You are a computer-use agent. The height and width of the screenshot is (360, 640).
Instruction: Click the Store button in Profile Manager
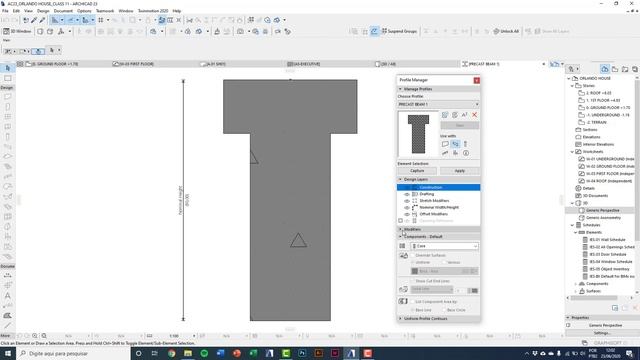[460, 125]
